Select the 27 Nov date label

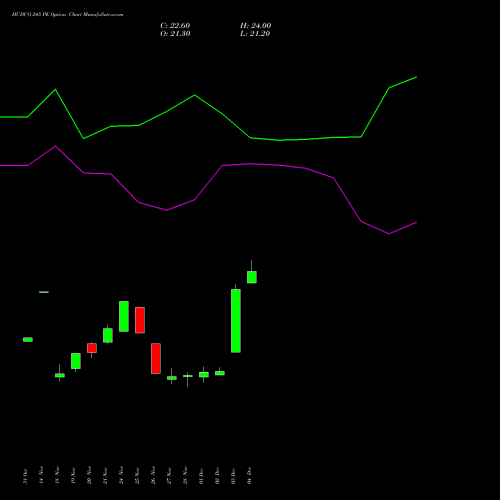(x=169, y=475)
